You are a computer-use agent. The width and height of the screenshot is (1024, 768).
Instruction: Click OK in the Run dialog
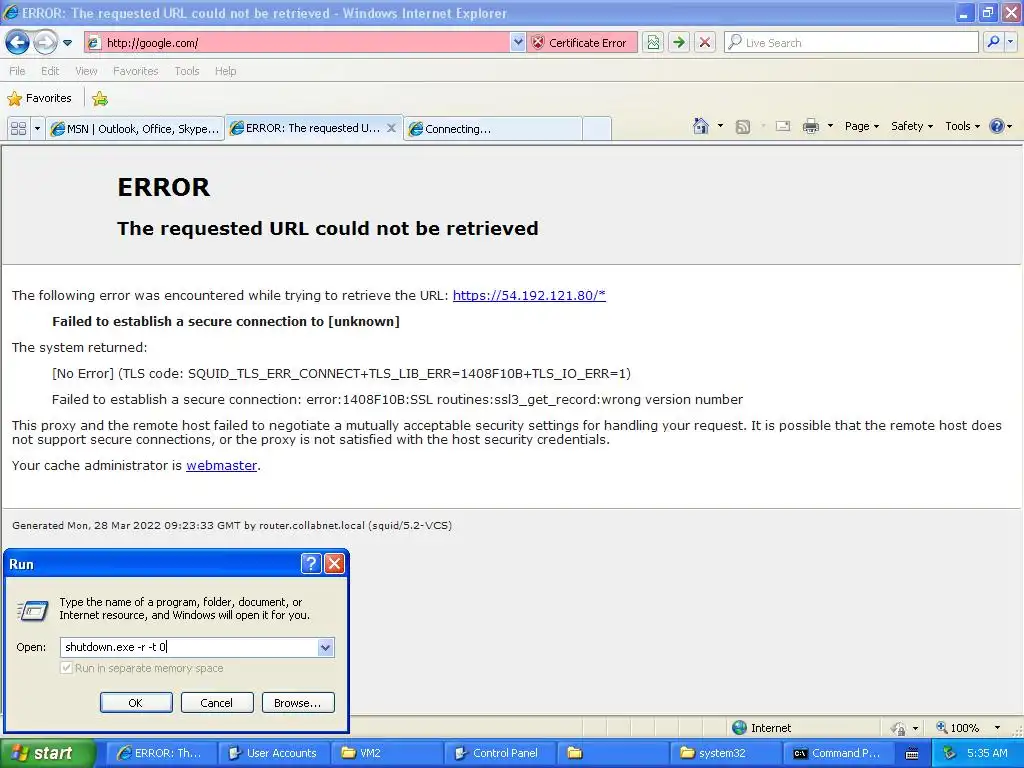[x=136, y=703]
